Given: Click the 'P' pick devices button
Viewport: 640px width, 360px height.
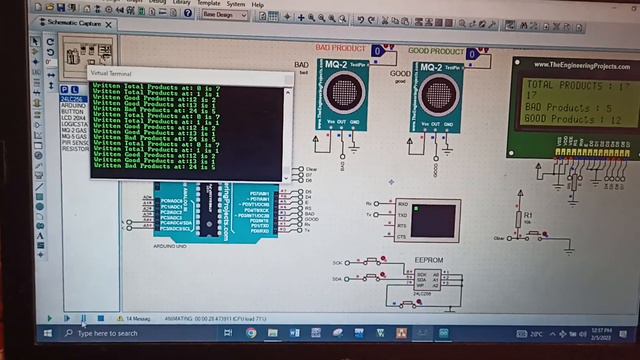Looking at the screenshot, I should click(64, 89).
